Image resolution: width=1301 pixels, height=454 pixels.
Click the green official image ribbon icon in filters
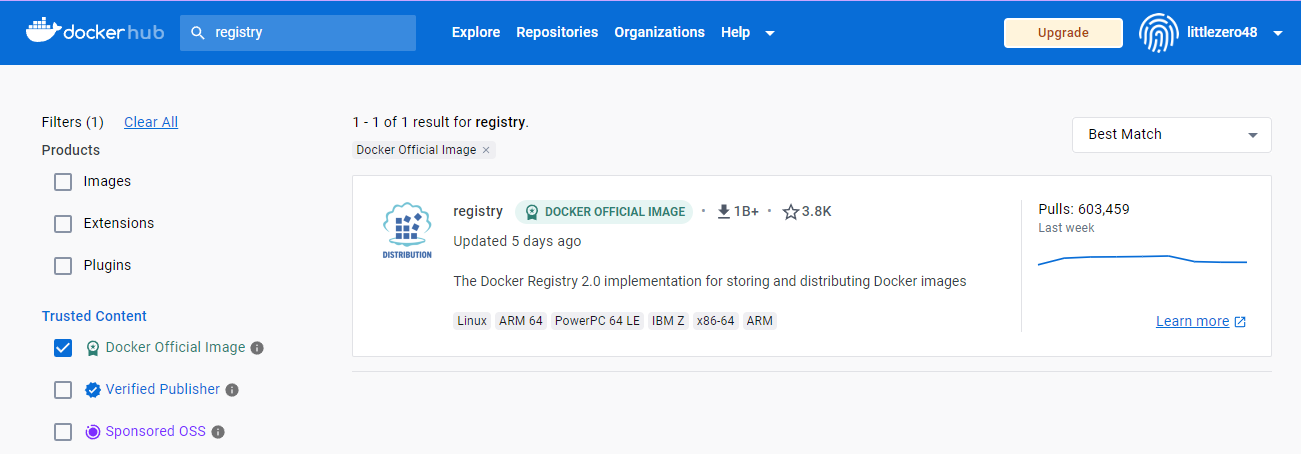point(93,348)
